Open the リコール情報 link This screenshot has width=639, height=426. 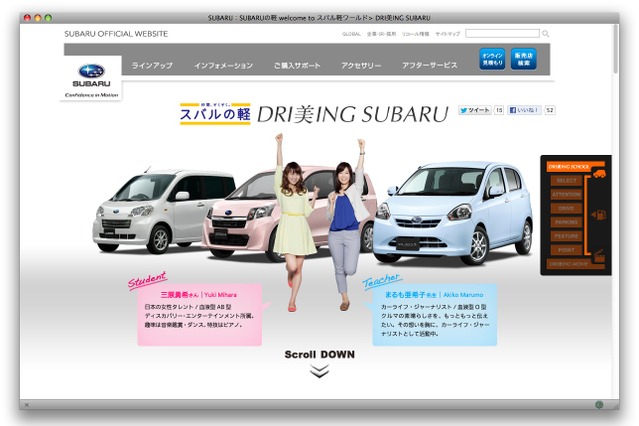click(415, 34)
